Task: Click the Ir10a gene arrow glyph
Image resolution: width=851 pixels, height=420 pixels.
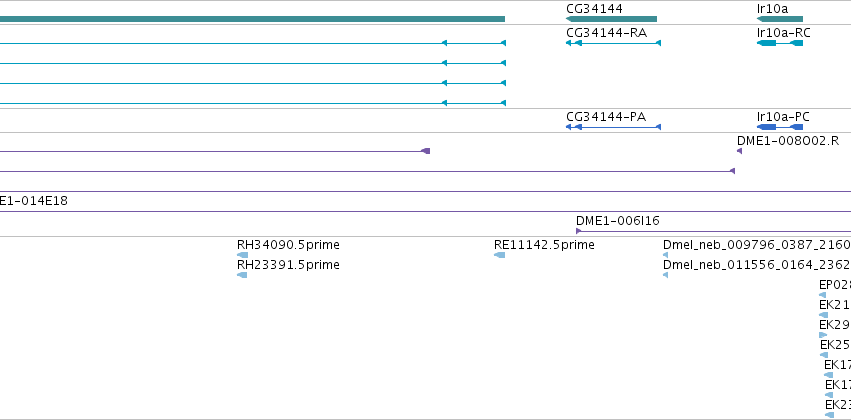Action: tap(779, 19)
